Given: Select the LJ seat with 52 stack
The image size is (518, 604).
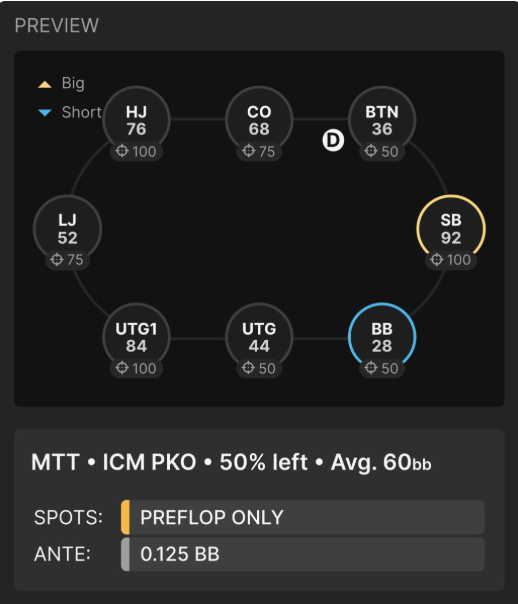Looking at the screenshot, I should coord(67,229).
